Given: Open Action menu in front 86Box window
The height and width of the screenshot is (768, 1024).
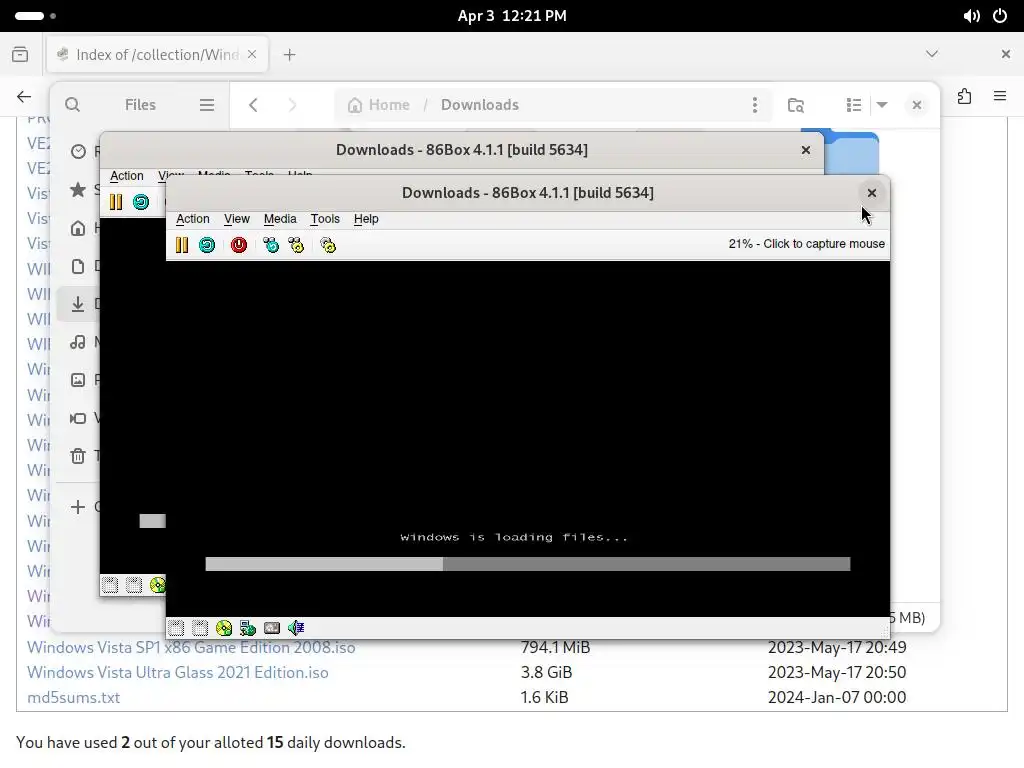Looking at the screenshot, I should 193,219.
